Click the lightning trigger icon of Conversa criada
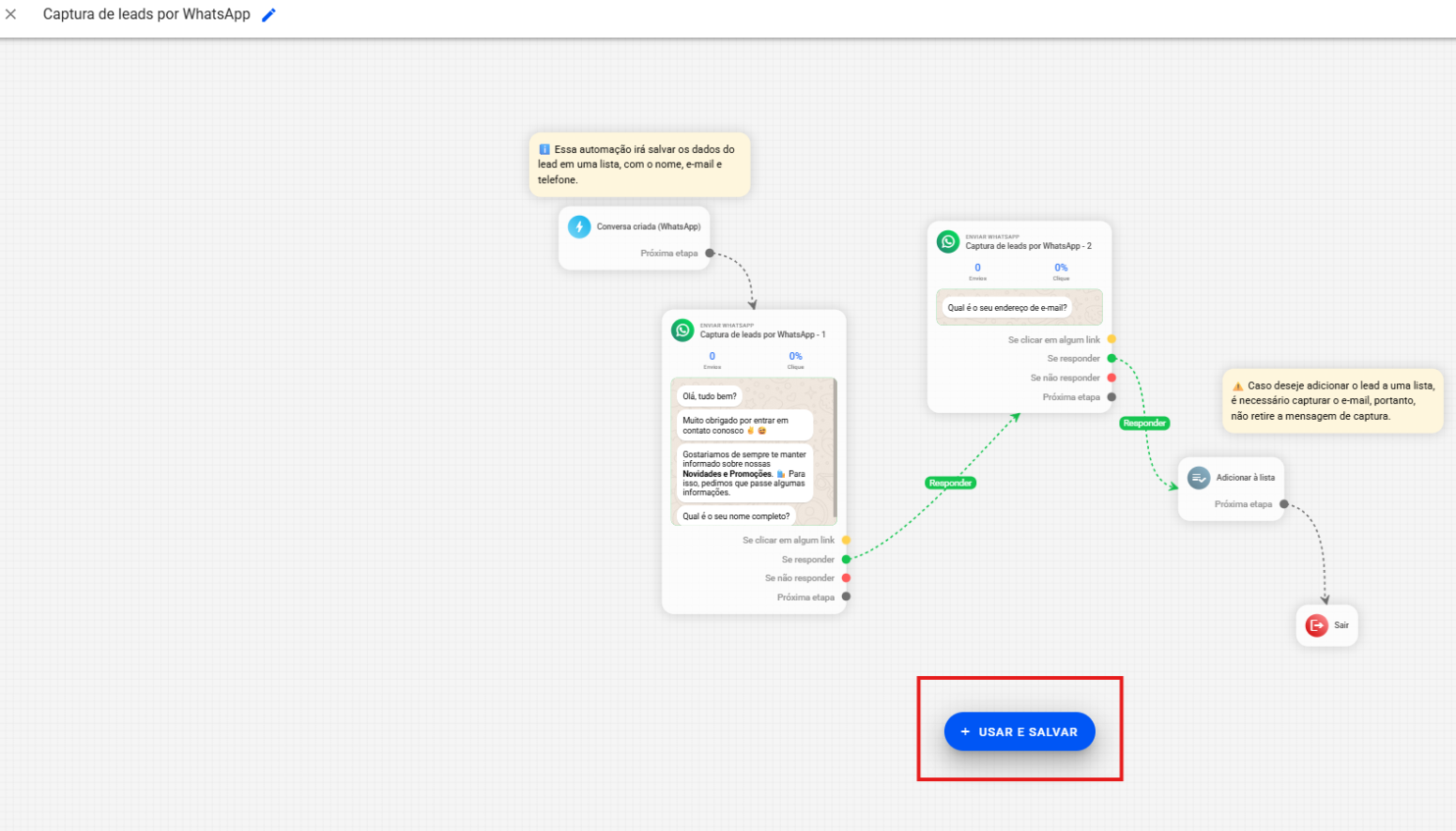 [579, 226]
